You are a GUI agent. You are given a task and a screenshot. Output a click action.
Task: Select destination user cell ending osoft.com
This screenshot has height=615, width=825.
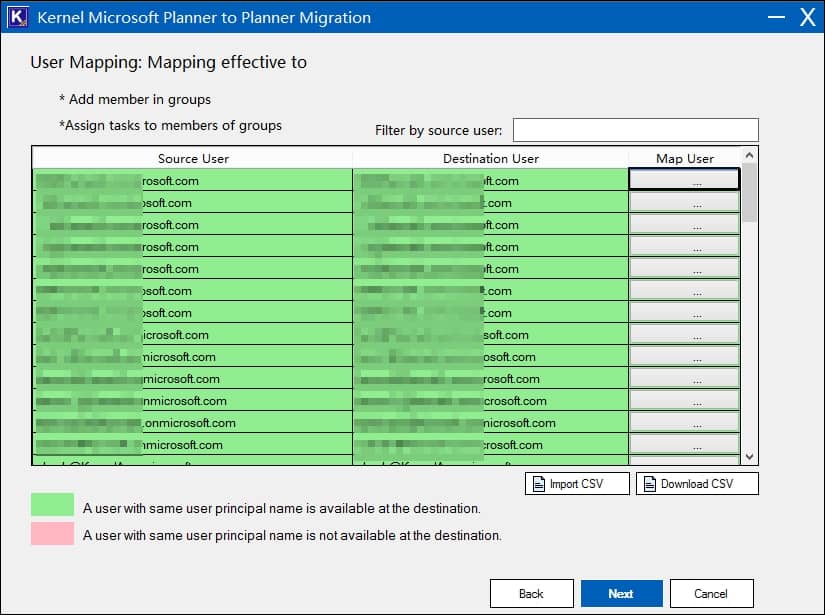(490, 357)
